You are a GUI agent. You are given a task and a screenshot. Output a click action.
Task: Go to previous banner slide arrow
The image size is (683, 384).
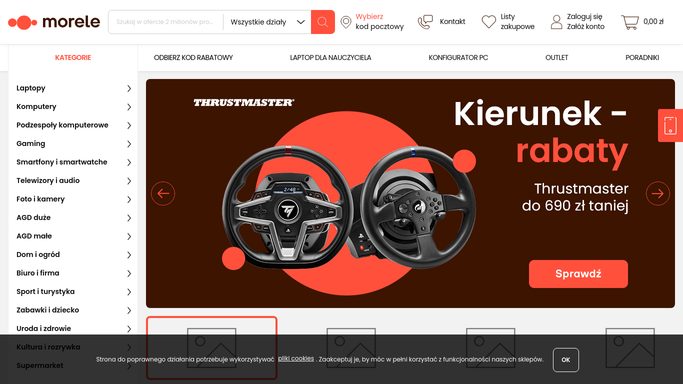coord(163,193)
